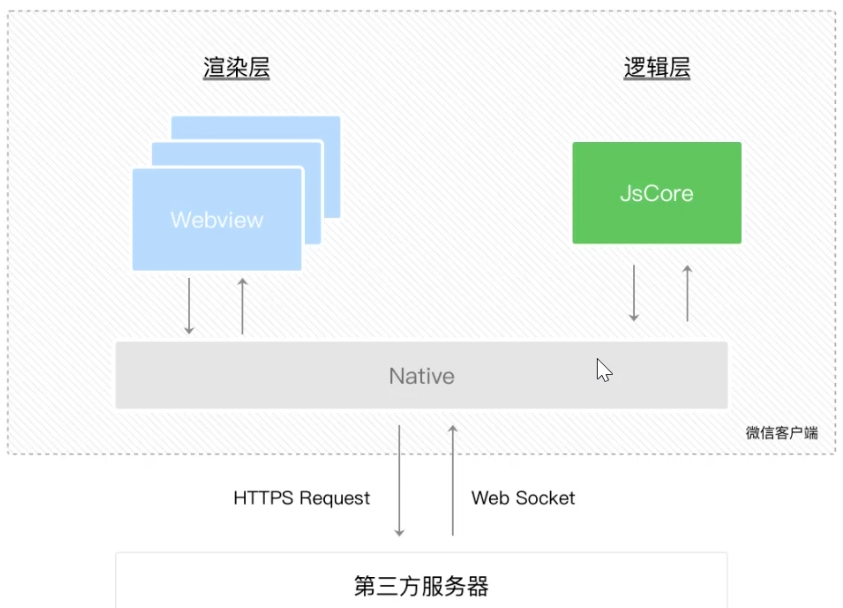This screenshot has height=608, width=843.
Task: Click the up arrow beside Web Socket
Action: pyautogui.click(x=452, y=480)
